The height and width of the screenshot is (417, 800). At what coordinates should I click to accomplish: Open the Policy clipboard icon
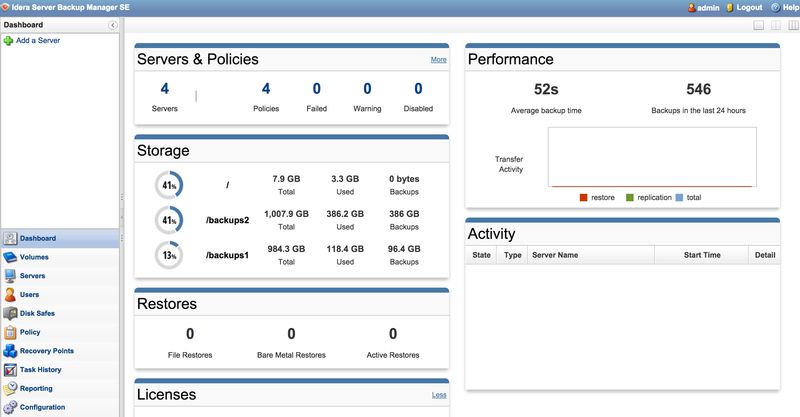[10, 332]
